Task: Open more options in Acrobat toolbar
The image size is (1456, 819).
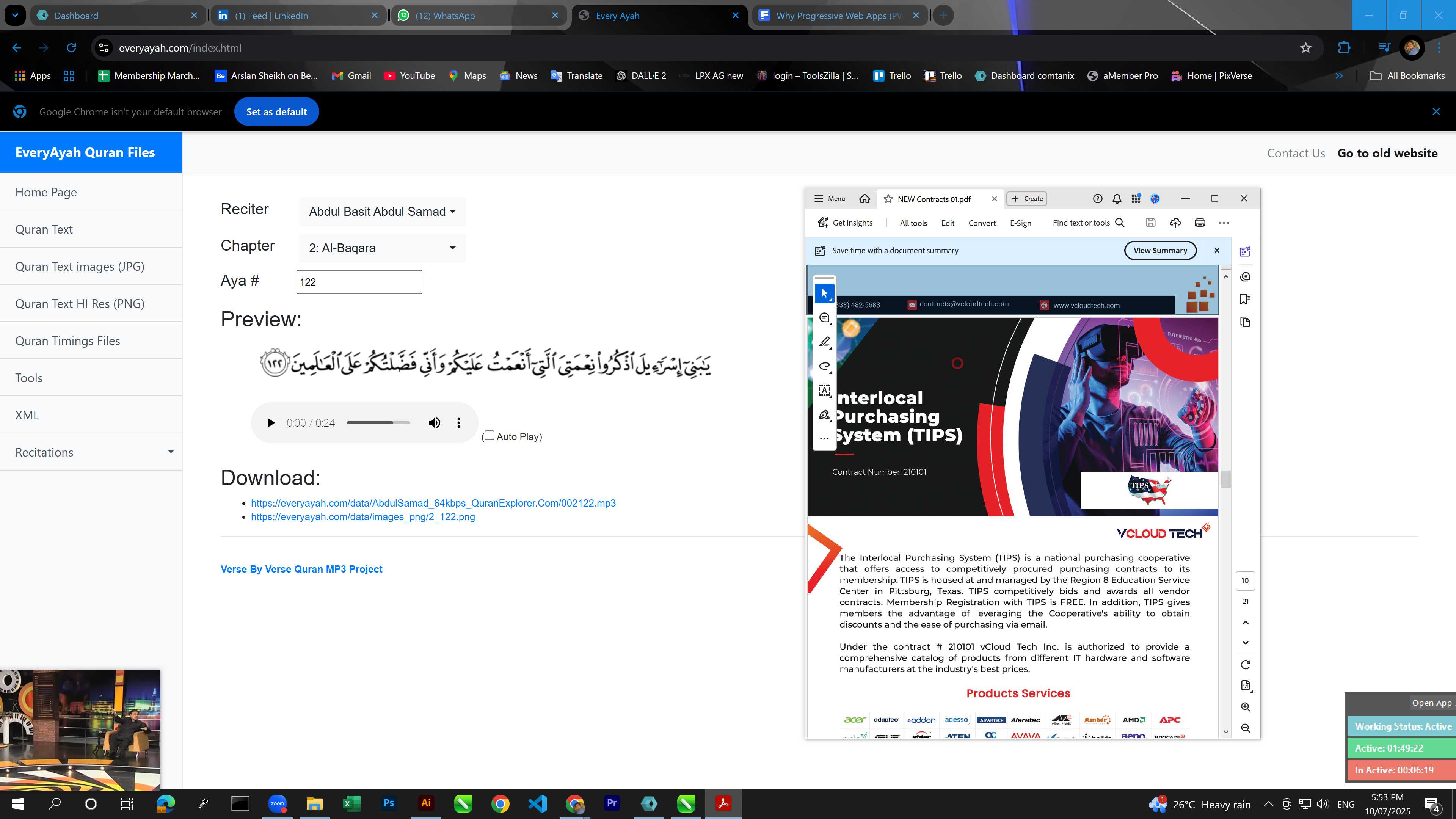Action: coord(1224,223)
